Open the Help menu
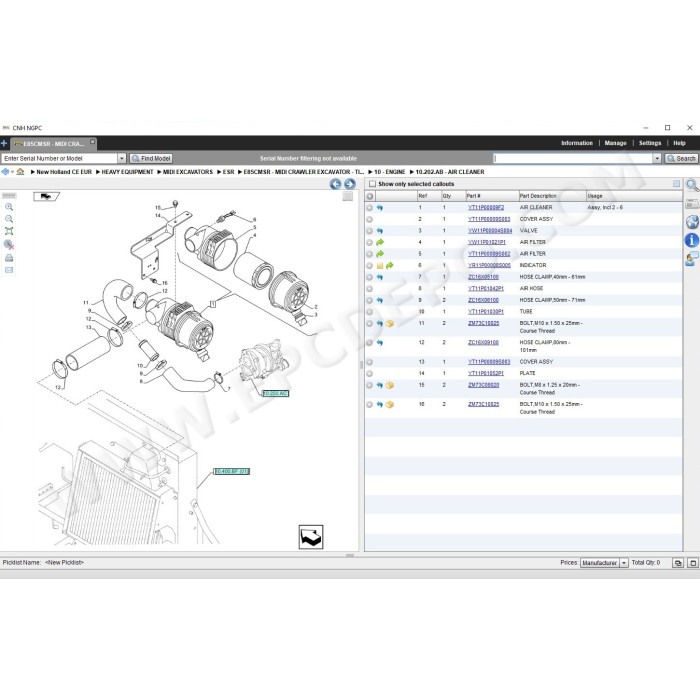 tap(679, 143)
